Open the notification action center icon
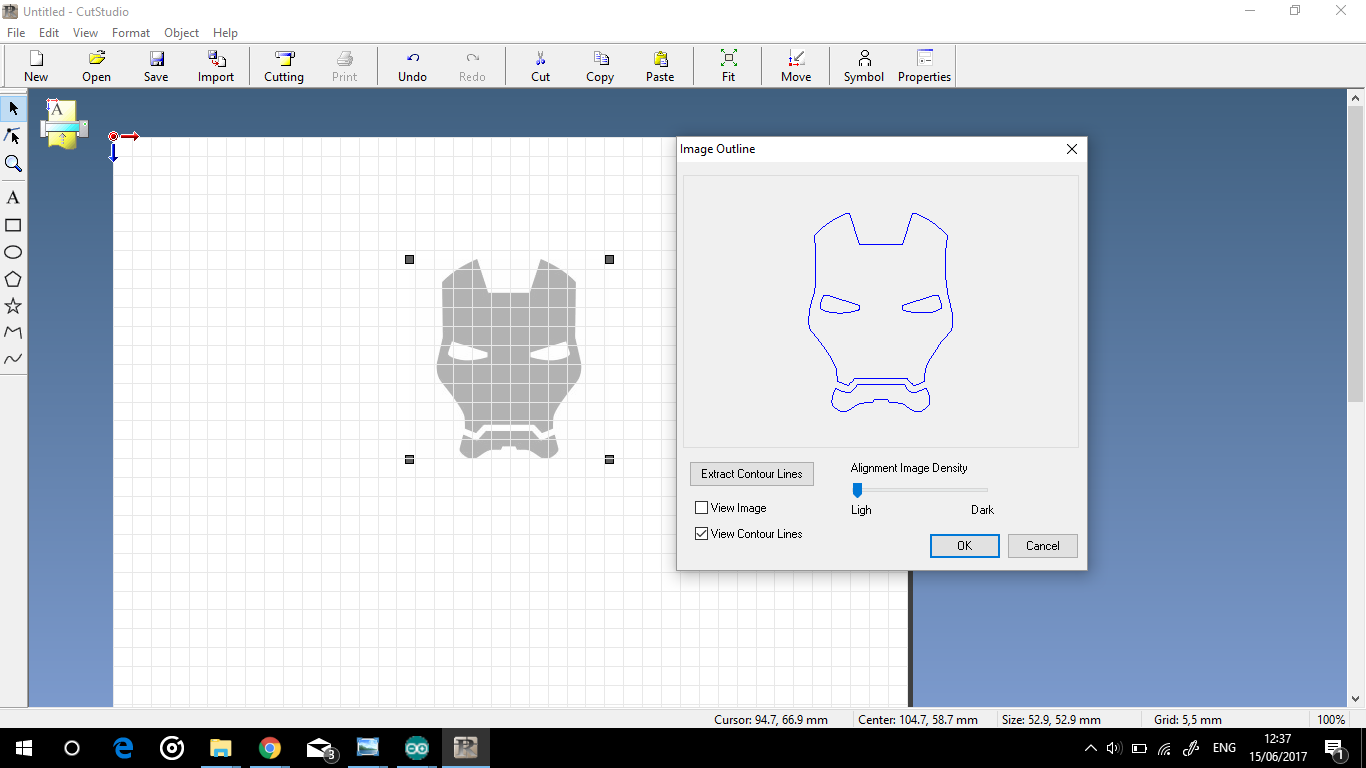1366x768 pixels. (x=1334, y=748)
